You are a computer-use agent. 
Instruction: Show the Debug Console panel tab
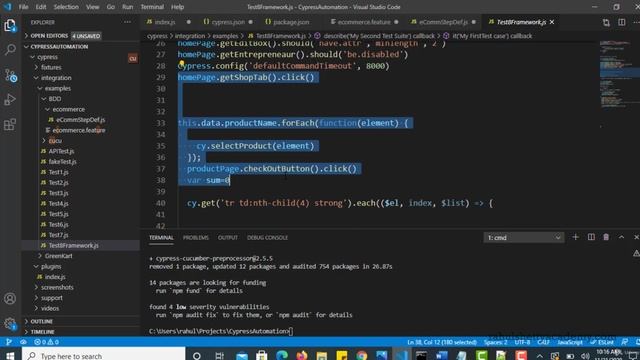click(x=267, y=238)
